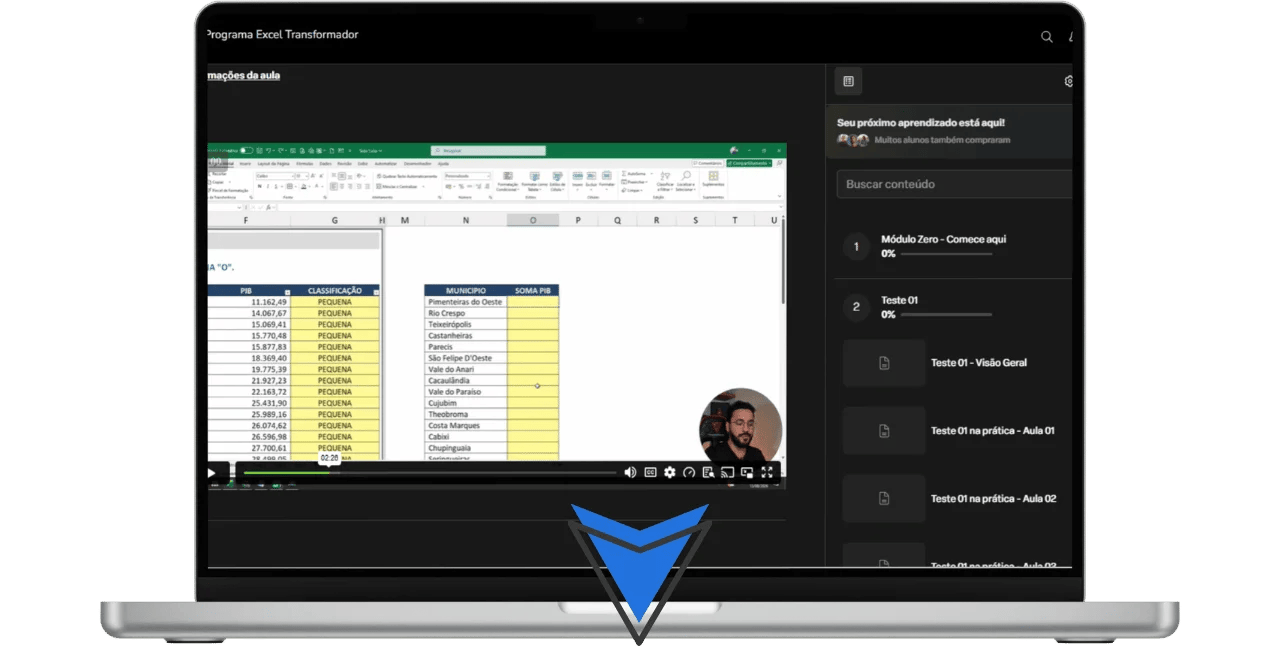Mute the video with the speaker icon
The height and width of the screenshot is (650, 1280).
point(630,472)
